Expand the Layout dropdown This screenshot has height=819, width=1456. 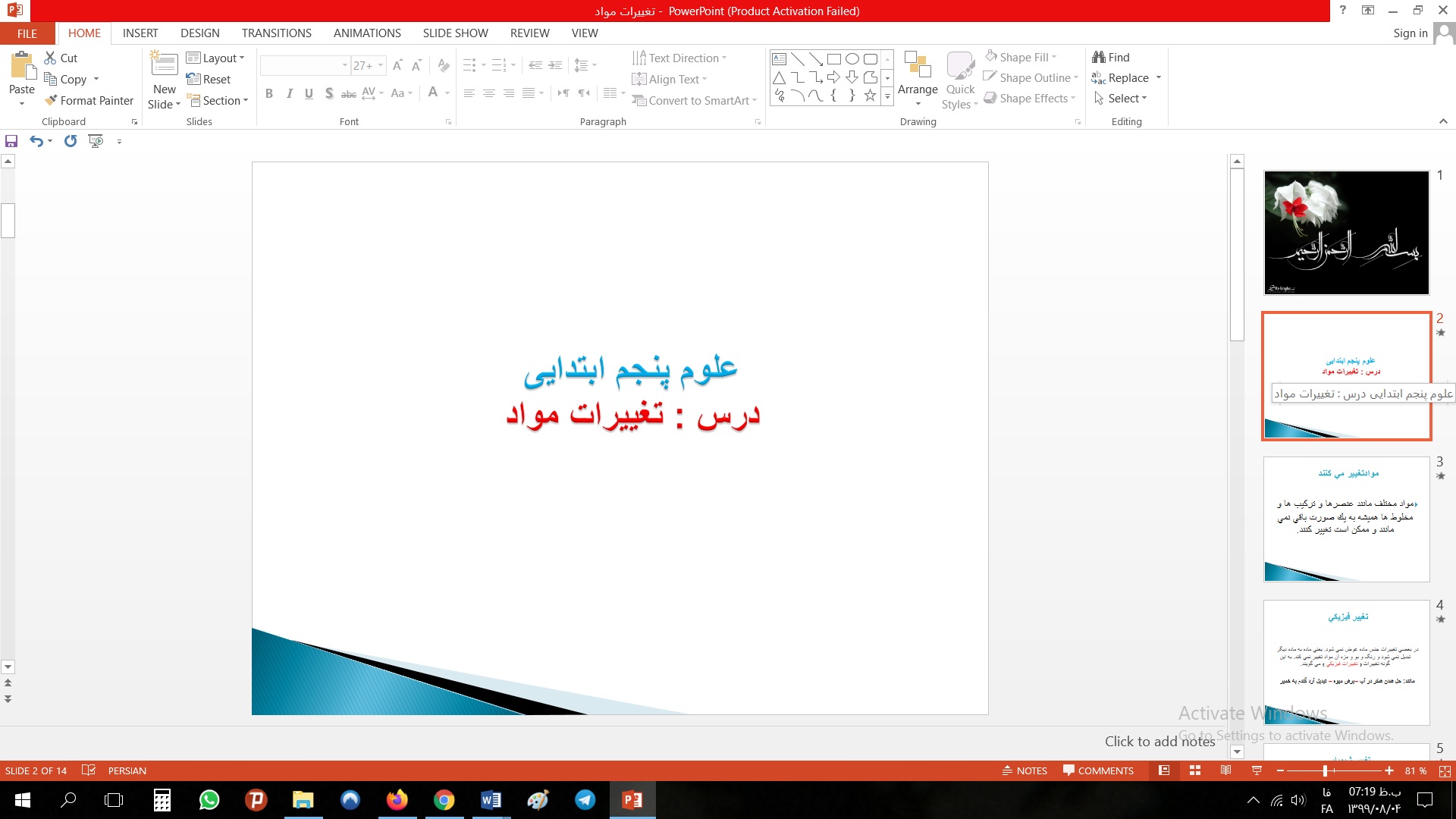coord(216,58)
